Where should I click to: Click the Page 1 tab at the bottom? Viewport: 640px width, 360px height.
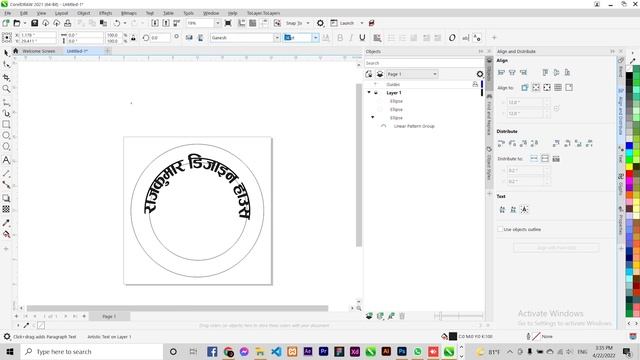point(109,316)
